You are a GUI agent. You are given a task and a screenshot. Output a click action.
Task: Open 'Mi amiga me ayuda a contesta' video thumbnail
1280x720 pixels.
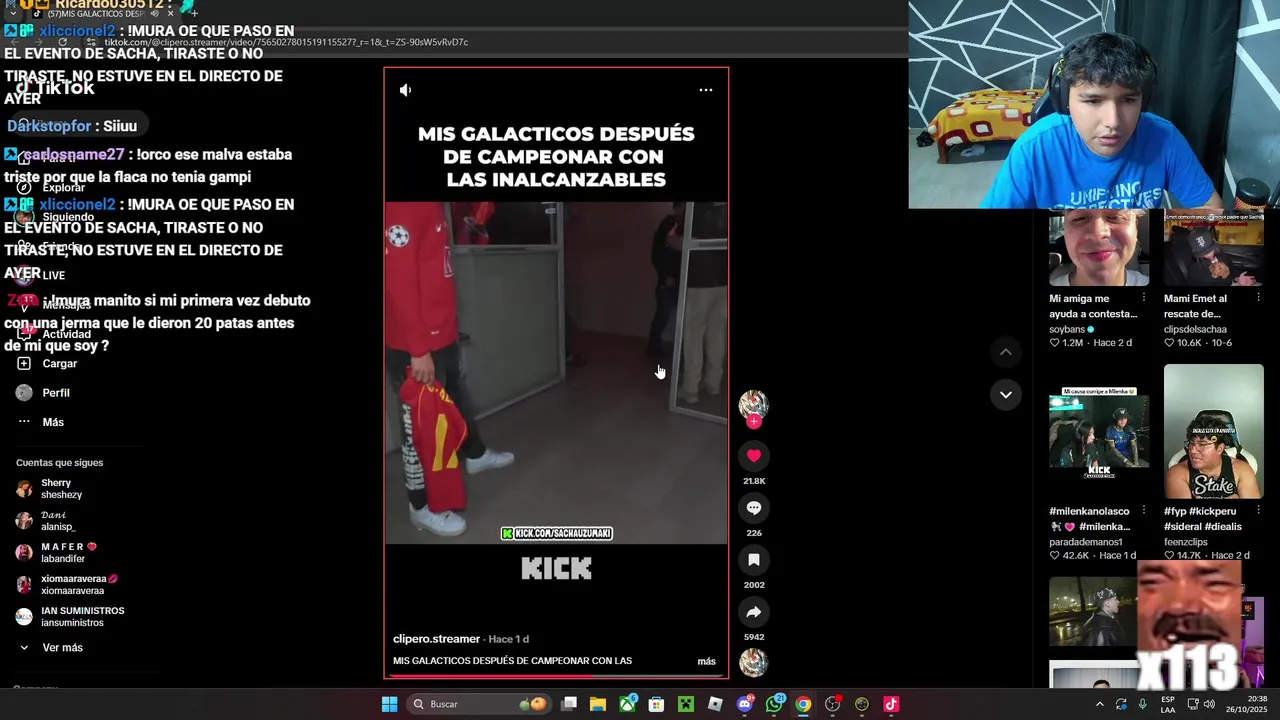coord(1099,248)
